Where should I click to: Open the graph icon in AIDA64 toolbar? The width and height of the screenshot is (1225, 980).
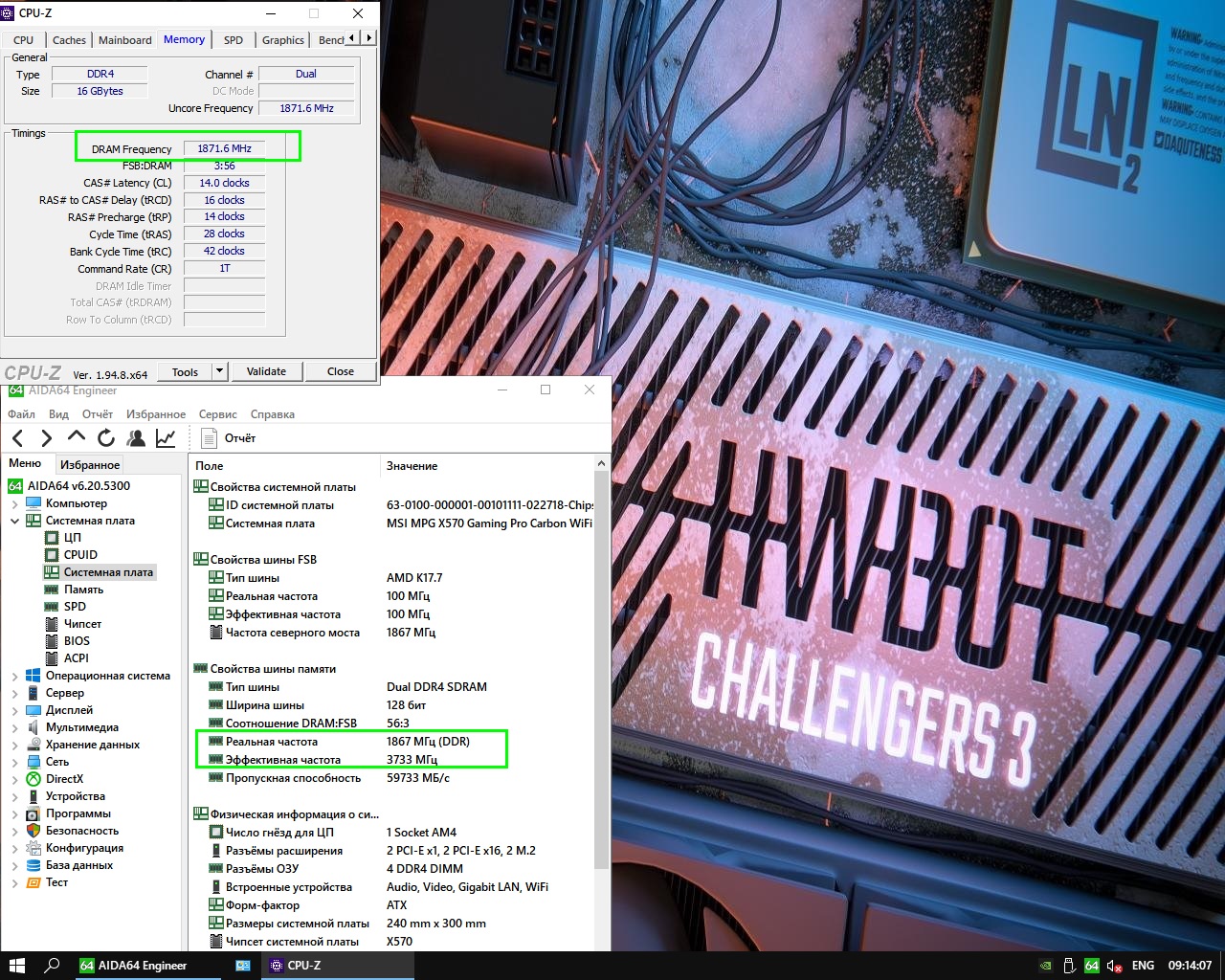click(x=166, y=438)
